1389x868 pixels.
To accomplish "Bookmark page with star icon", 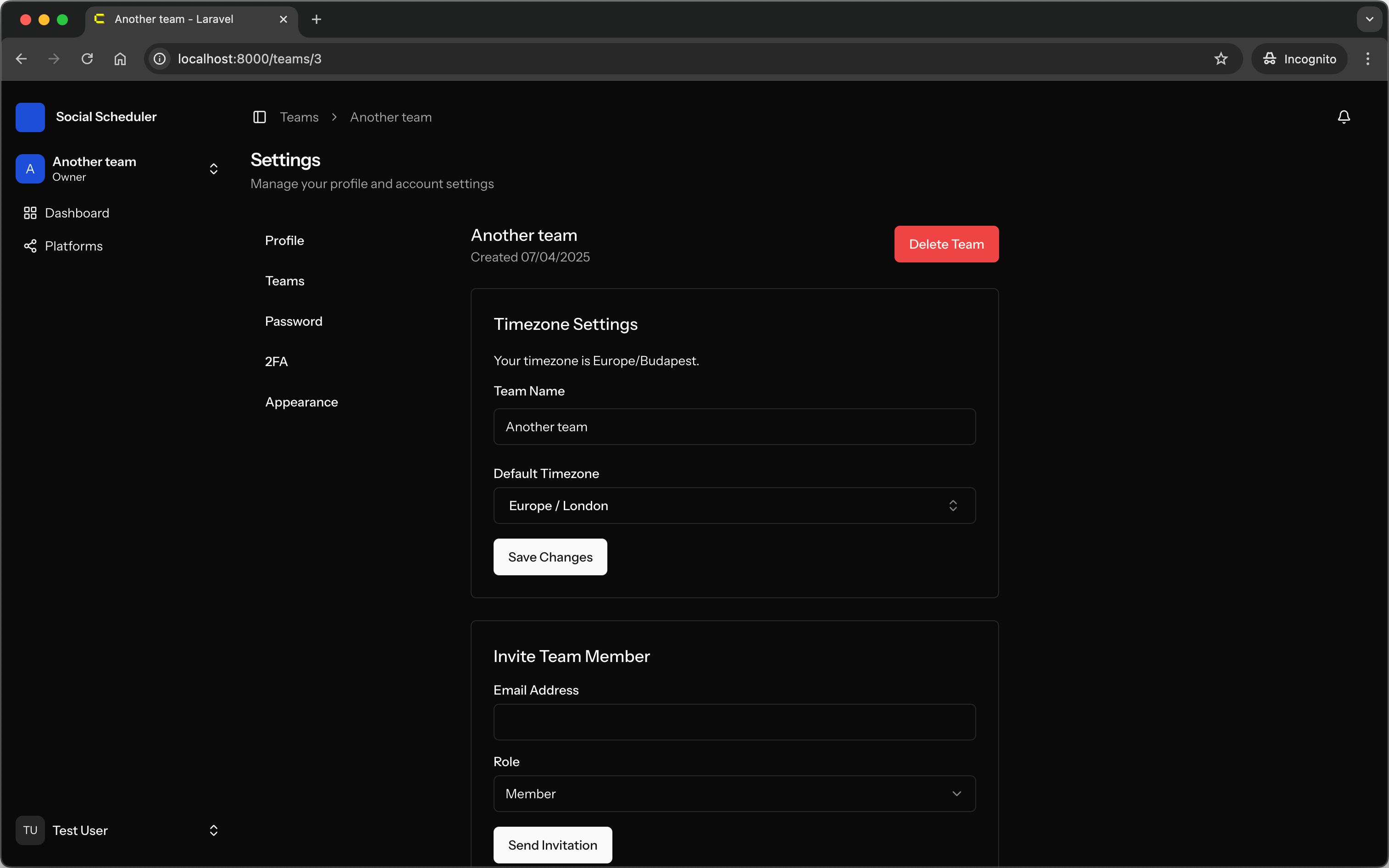I will point(1221,59).
